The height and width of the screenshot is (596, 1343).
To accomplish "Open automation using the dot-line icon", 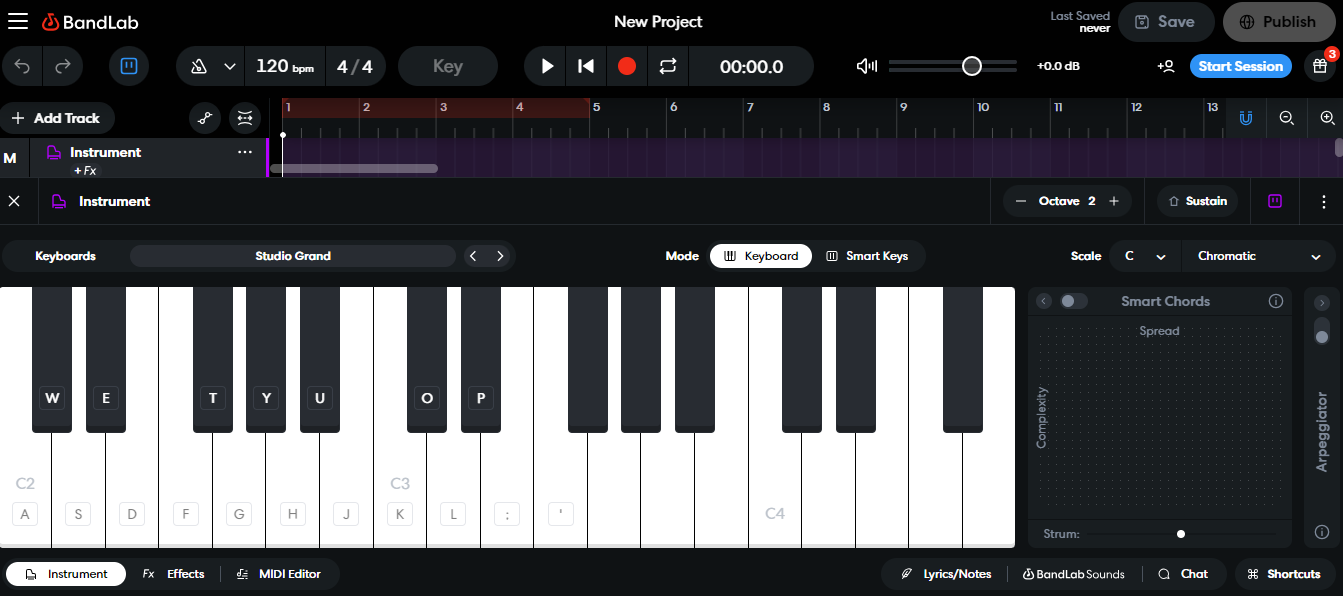I will point(204,118).
